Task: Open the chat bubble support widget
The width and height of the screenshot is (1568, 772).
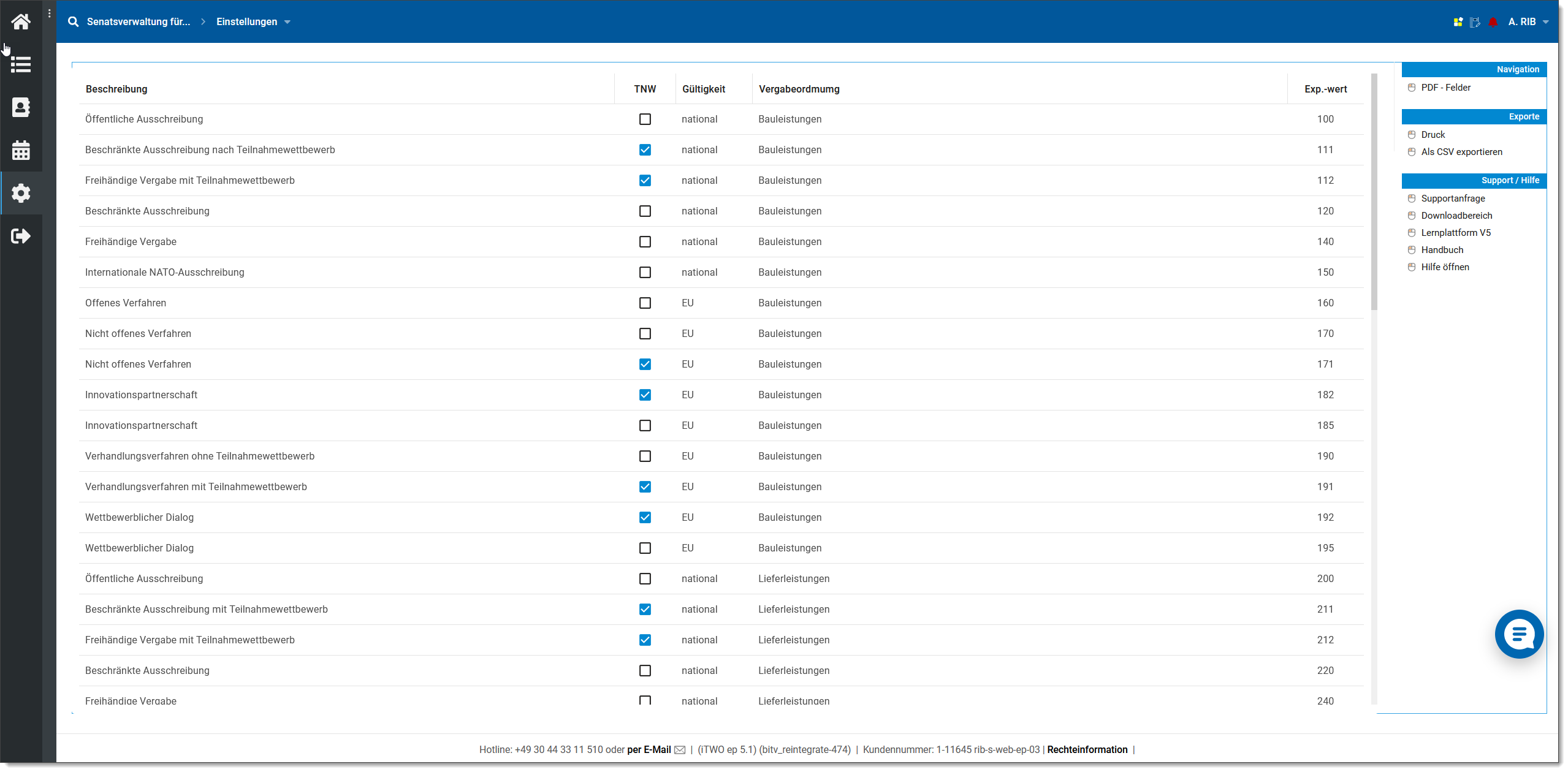Action: [1519, 634]
